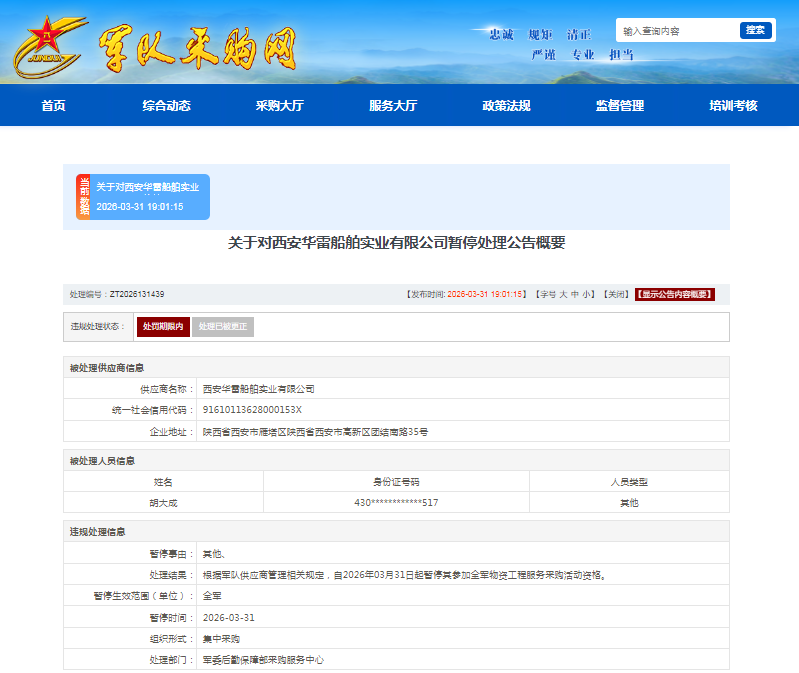
Task: Click the orange 当前数据 badge
Action: coord(84,197)
